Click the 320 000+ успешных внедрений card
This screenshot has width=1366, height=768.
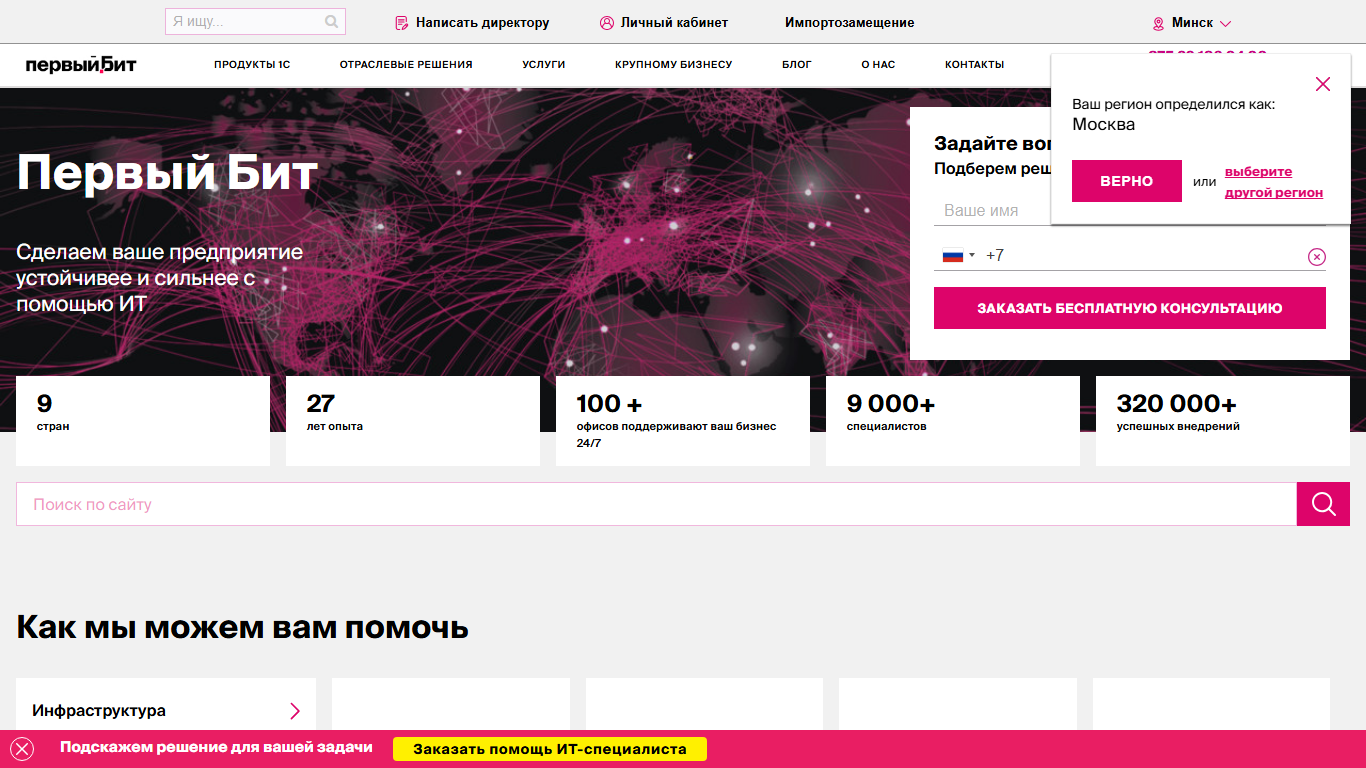(1223, 421)
